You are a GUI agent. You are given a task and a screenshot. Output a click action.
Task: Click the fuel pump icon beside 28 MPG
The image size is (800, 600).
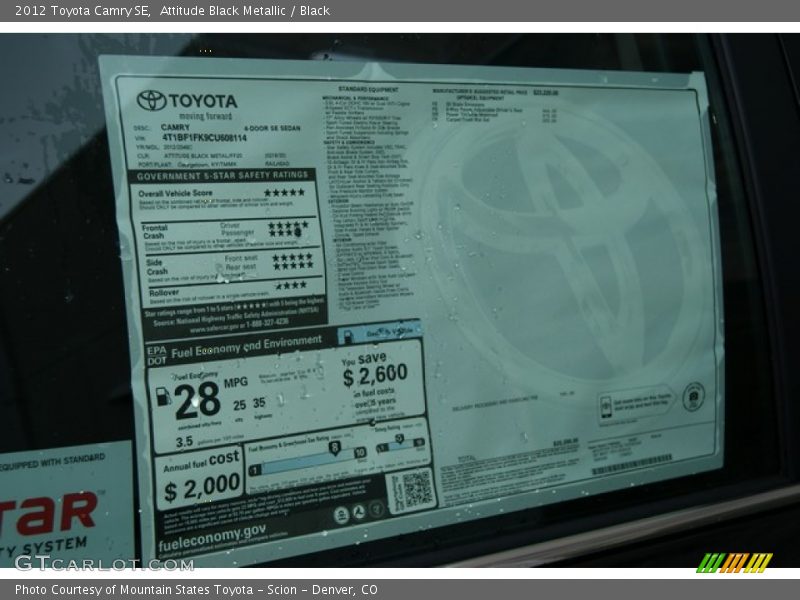(163, 397)
